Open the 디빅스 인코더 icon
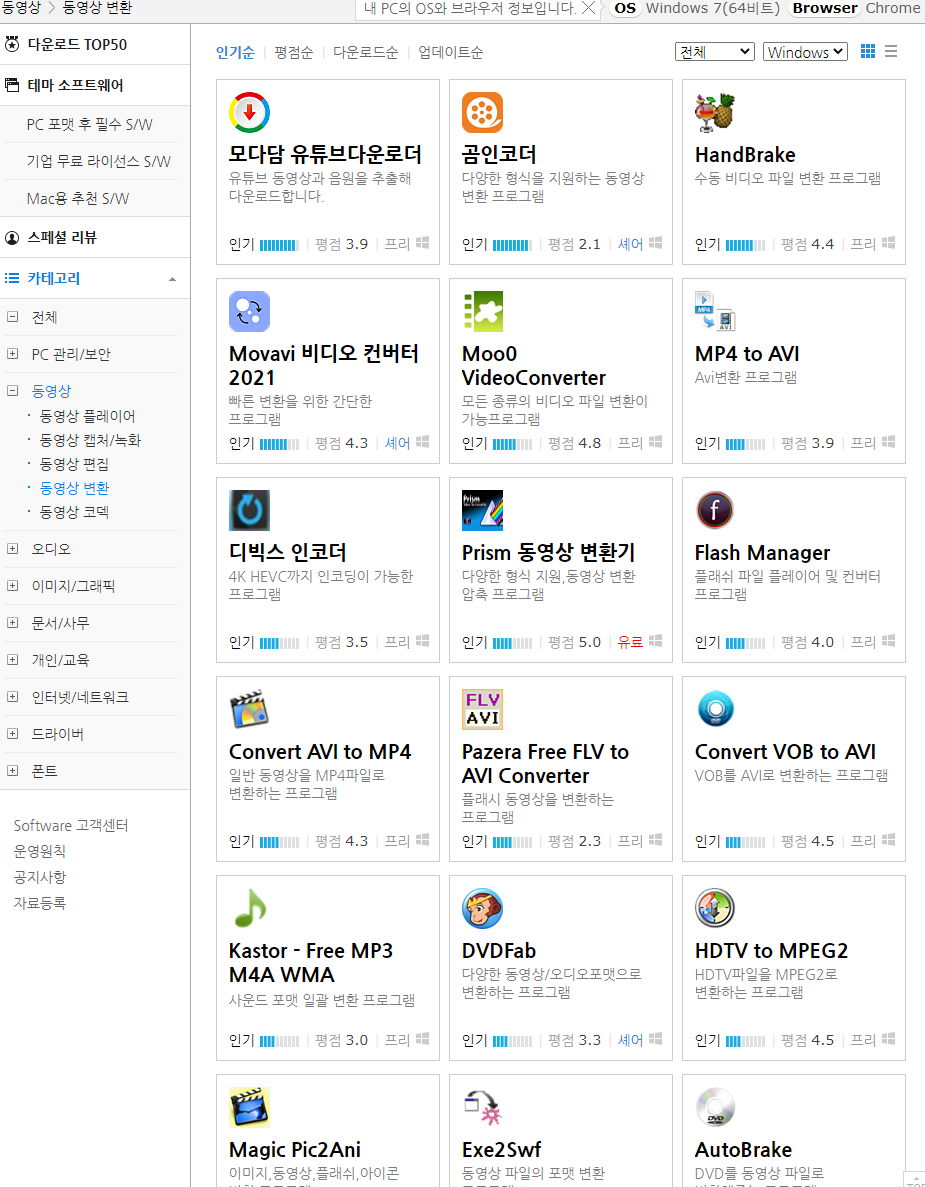This screenshot has width=925, height=1187. click(249, 510)
